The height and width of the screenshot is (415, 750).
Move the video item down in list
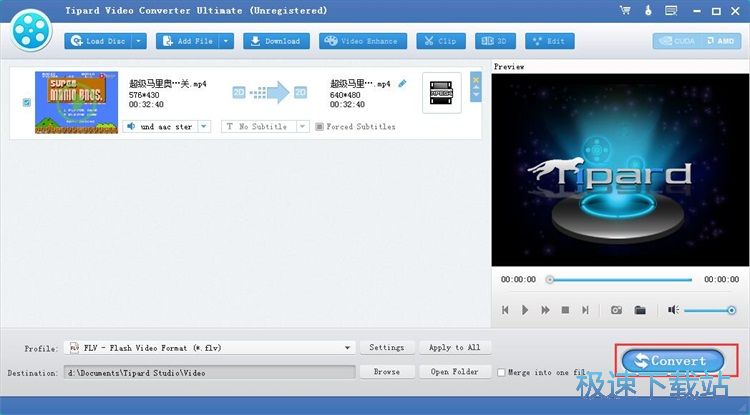[476, 96]
